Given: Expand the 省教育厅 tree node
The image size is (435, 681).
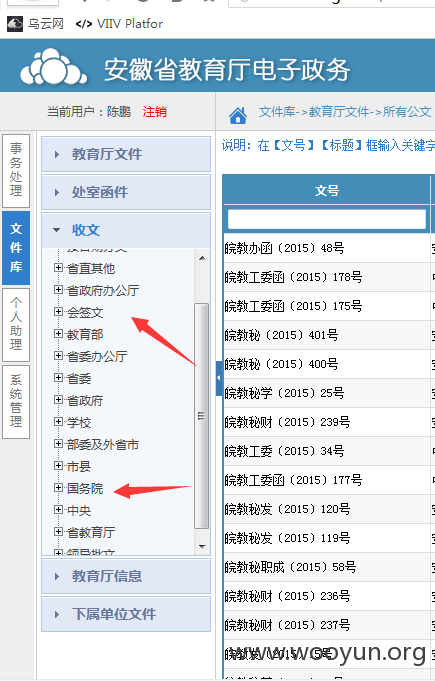Looking at the screenshot, I should (x=58, y=532).
